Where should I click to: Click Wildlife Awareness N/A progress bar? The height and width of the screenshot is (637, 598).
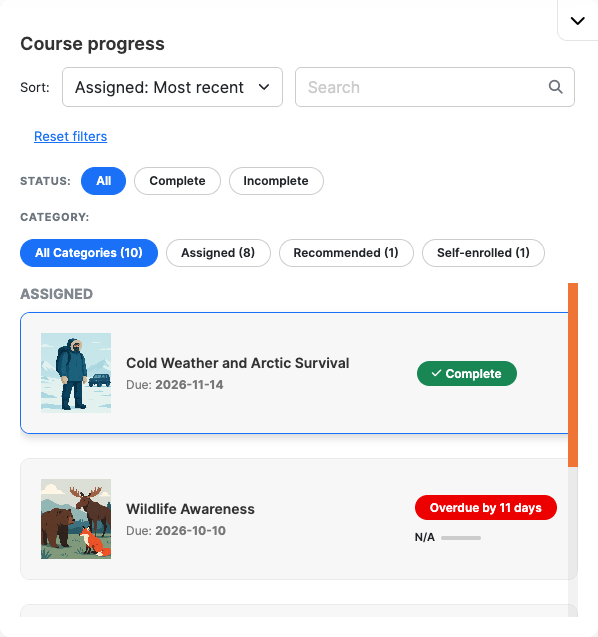point(461,537)
